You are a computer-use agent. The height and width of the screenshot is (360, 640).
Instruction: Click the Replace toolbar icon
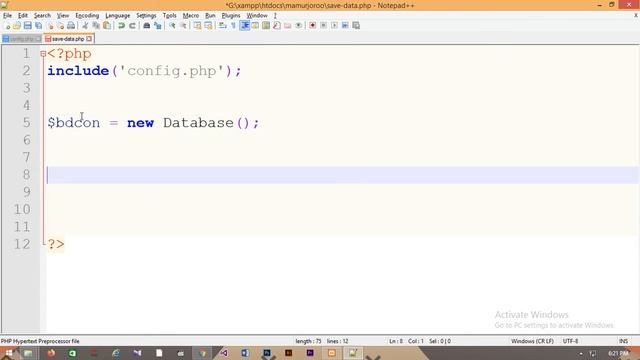pyautogui.click(x=158, y=26)
